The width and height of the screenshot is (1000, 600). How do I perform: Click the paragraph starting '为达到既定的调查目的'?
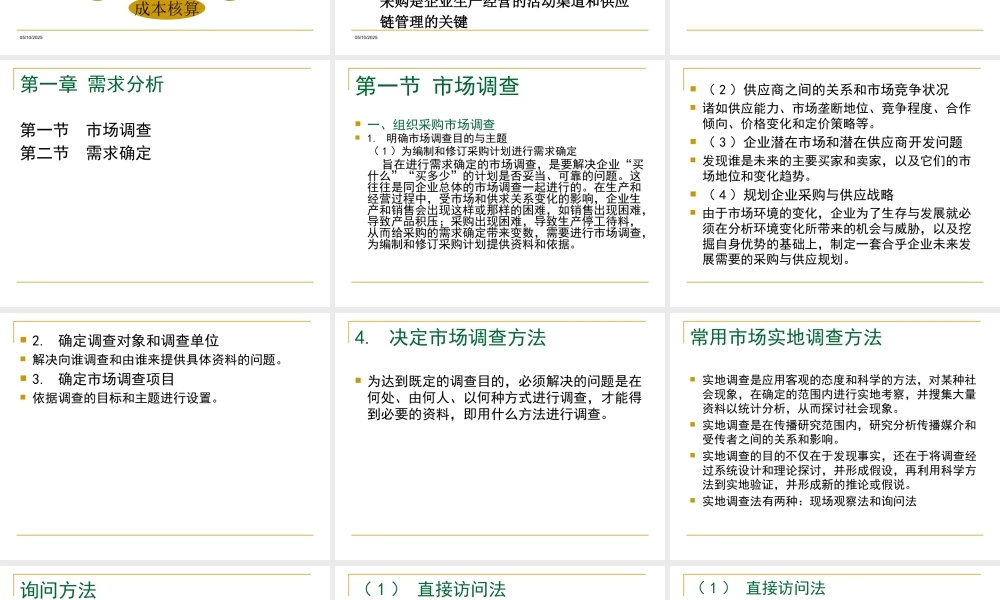pos(504,398)
